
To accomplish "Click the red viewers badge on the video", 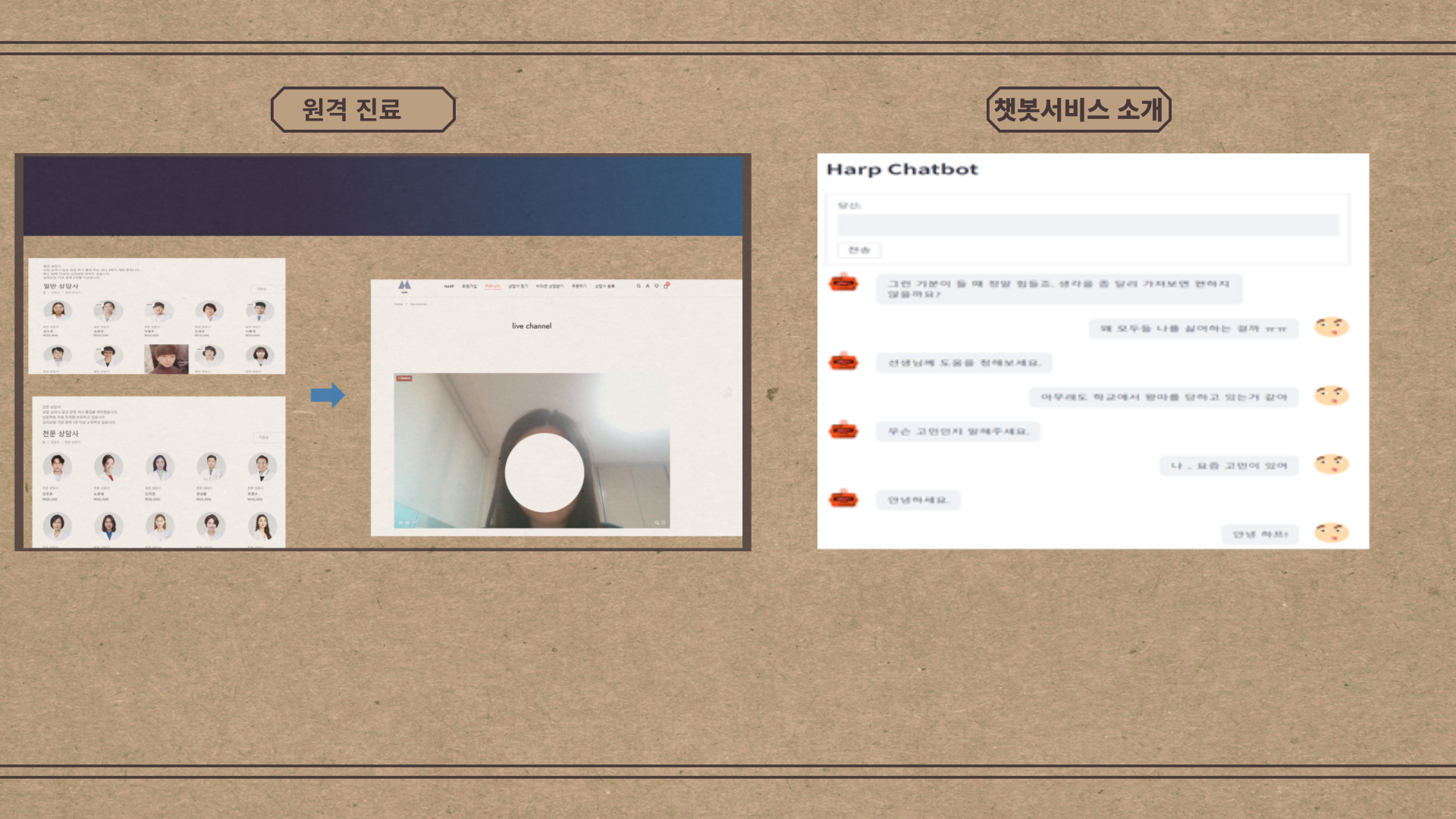I will (x=404, y=378).
